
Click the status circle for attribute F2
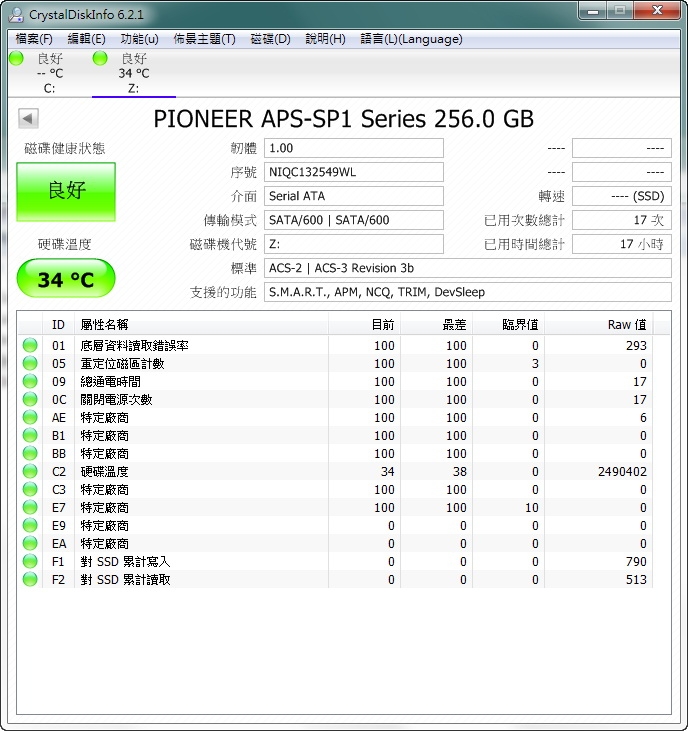coord(30,579)
